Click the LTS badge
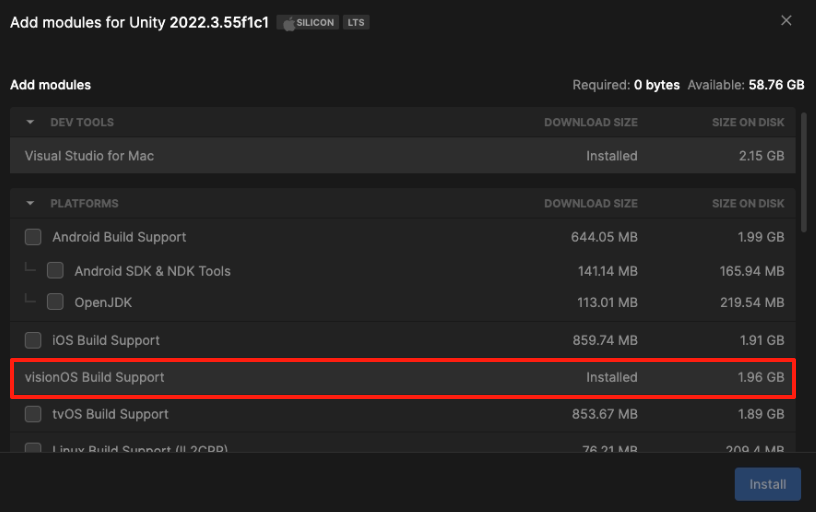This screenshot has width=816, height=512. pyautogui.click(x=356, y=22)
